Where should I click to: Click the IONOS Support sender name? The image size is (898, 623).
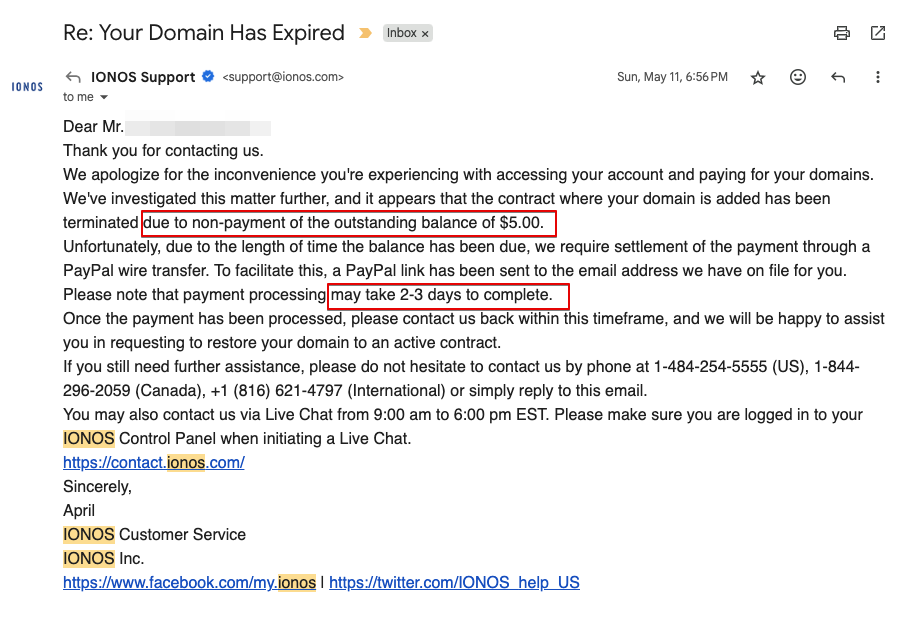(143, 77)
